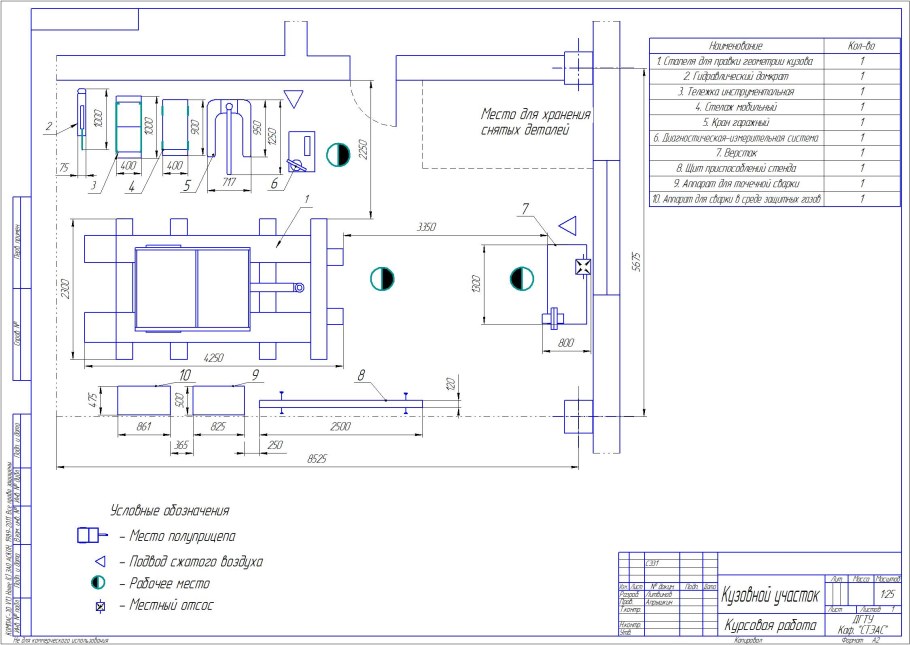The image size is (910, 645).
Task: Select table row '7. Верстак'
Action: (735, 152)
